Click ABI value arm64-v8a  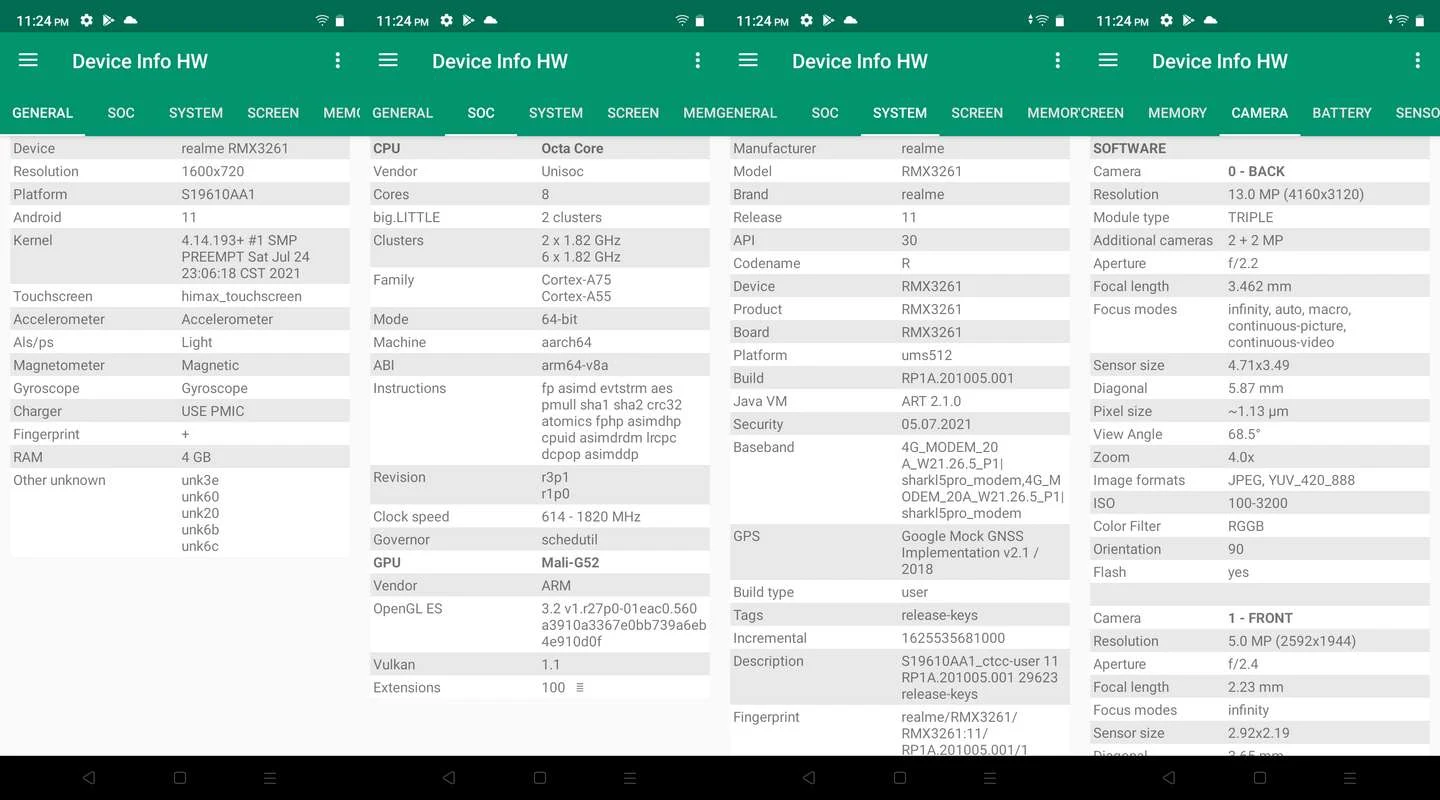click(575, 365)
